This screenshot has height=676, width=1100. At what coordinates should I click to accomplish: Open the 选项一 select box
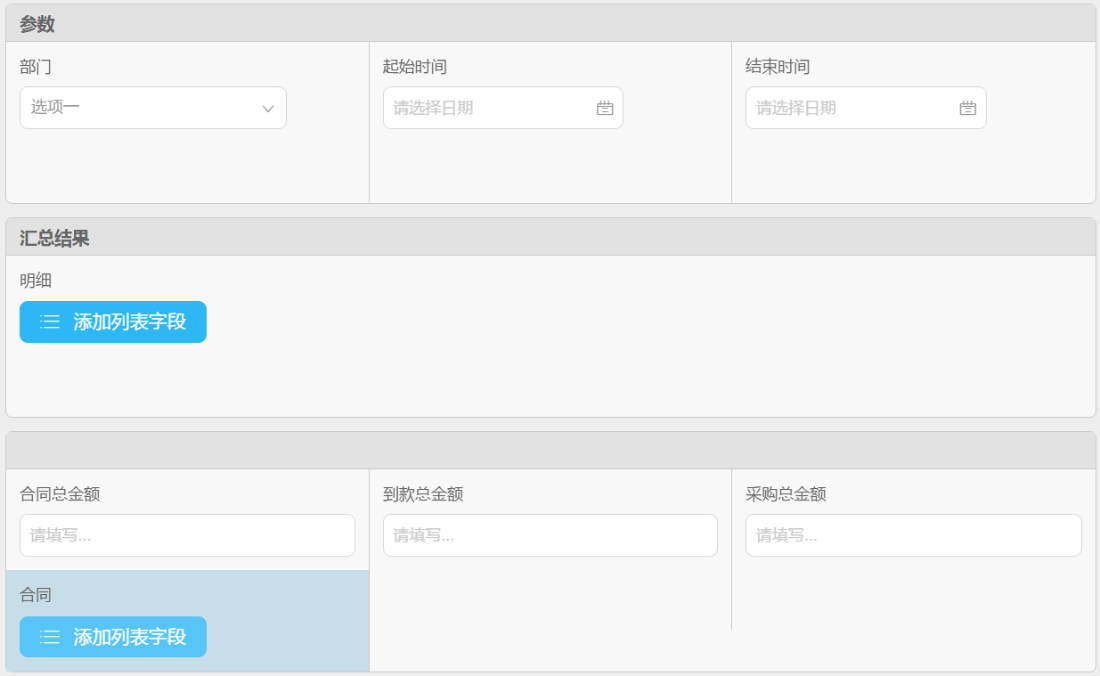(140, 108)
